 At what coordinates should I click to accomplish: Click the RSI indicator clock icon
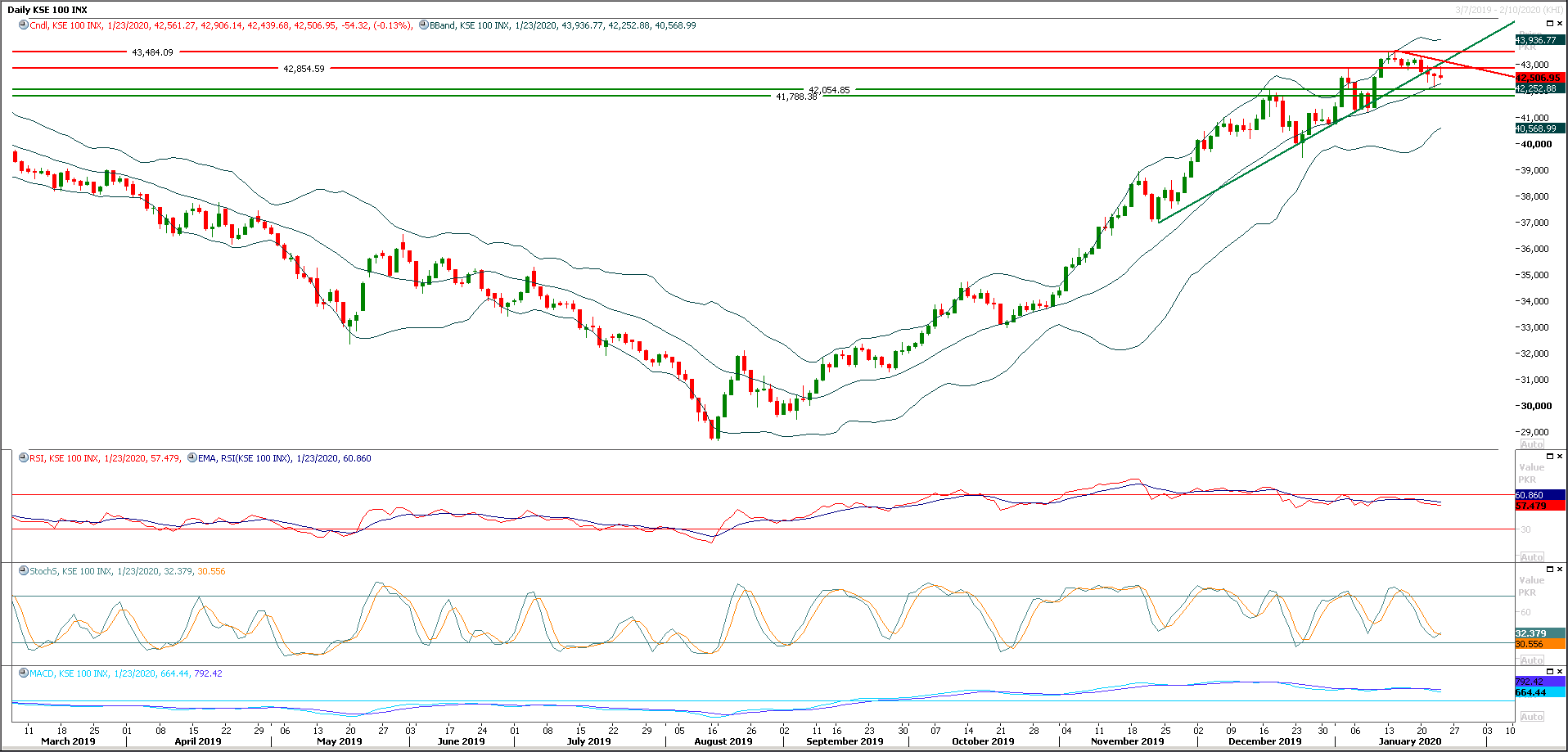24,458
